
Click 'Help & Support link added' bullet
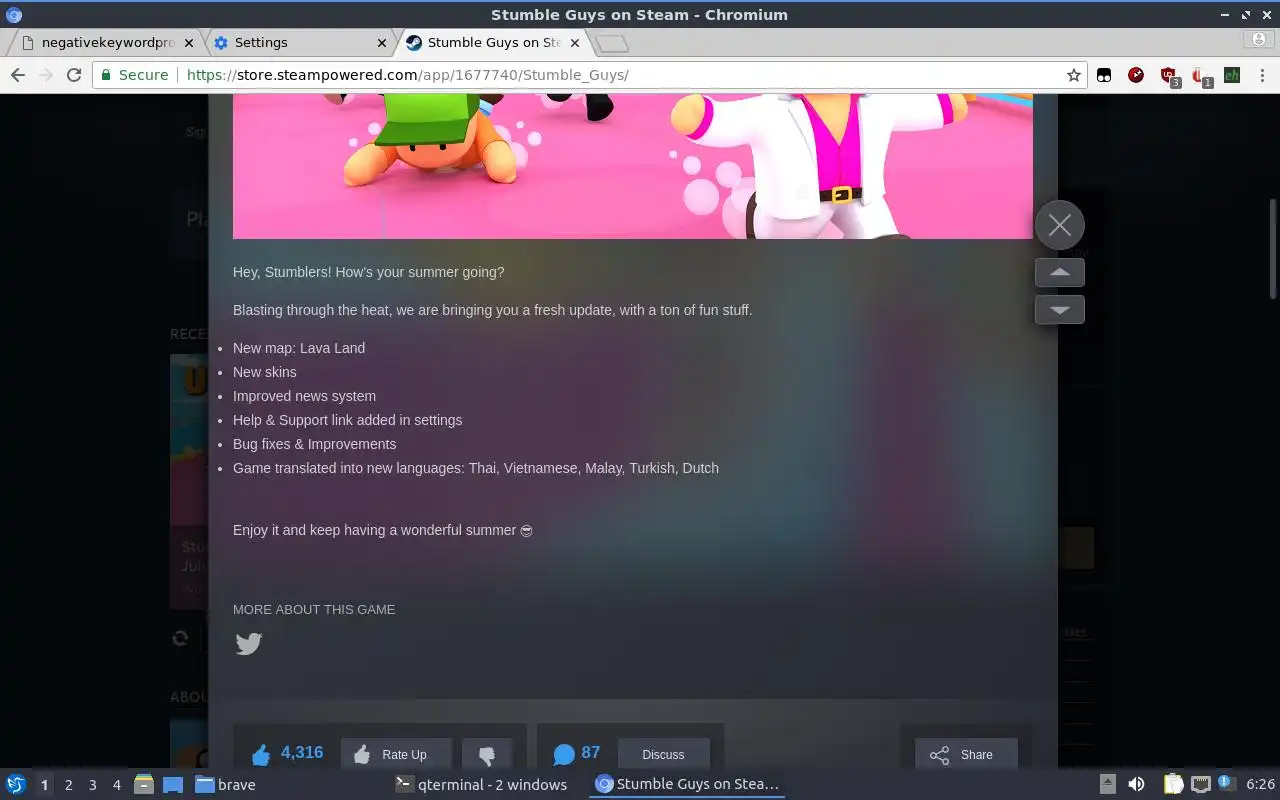pyautogui.click(x=347, y=420)
